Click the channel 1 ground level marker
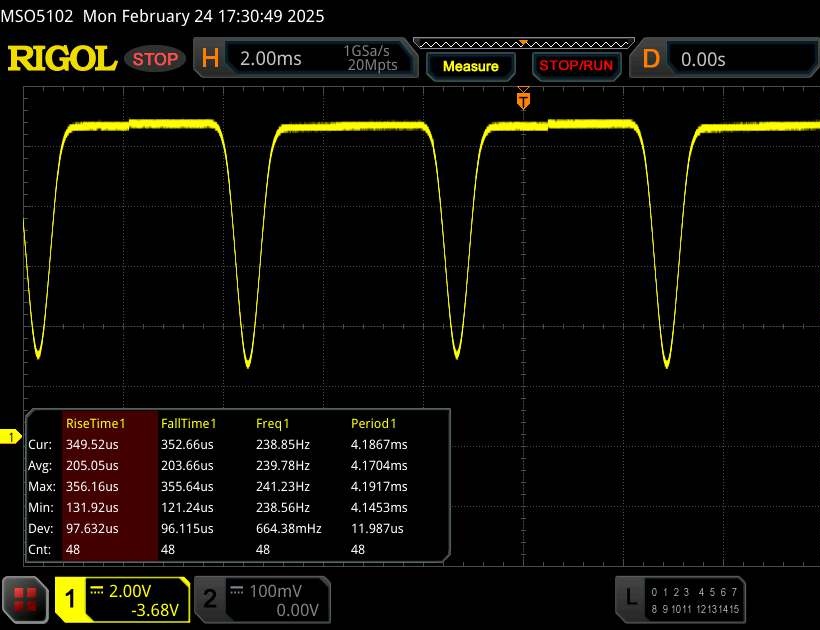Image resolution: width=820 pixels, height=630 pixels. pyautogui.click(x=13, y=437)
